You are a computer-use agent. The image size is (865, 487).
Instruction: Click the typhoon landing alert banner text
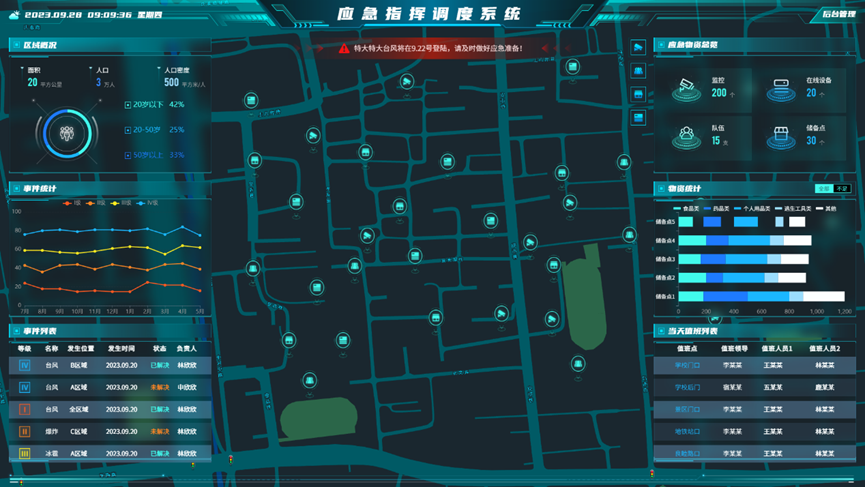[x=438, y=49]
